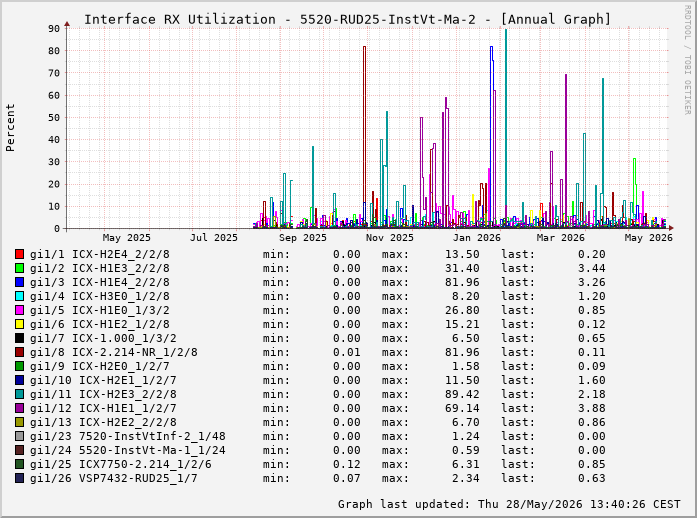The image size is (697, 518).
Task: Click the bright green gi1/2 legend swatch
Action: pyautogui.click(x=19, y=268)
